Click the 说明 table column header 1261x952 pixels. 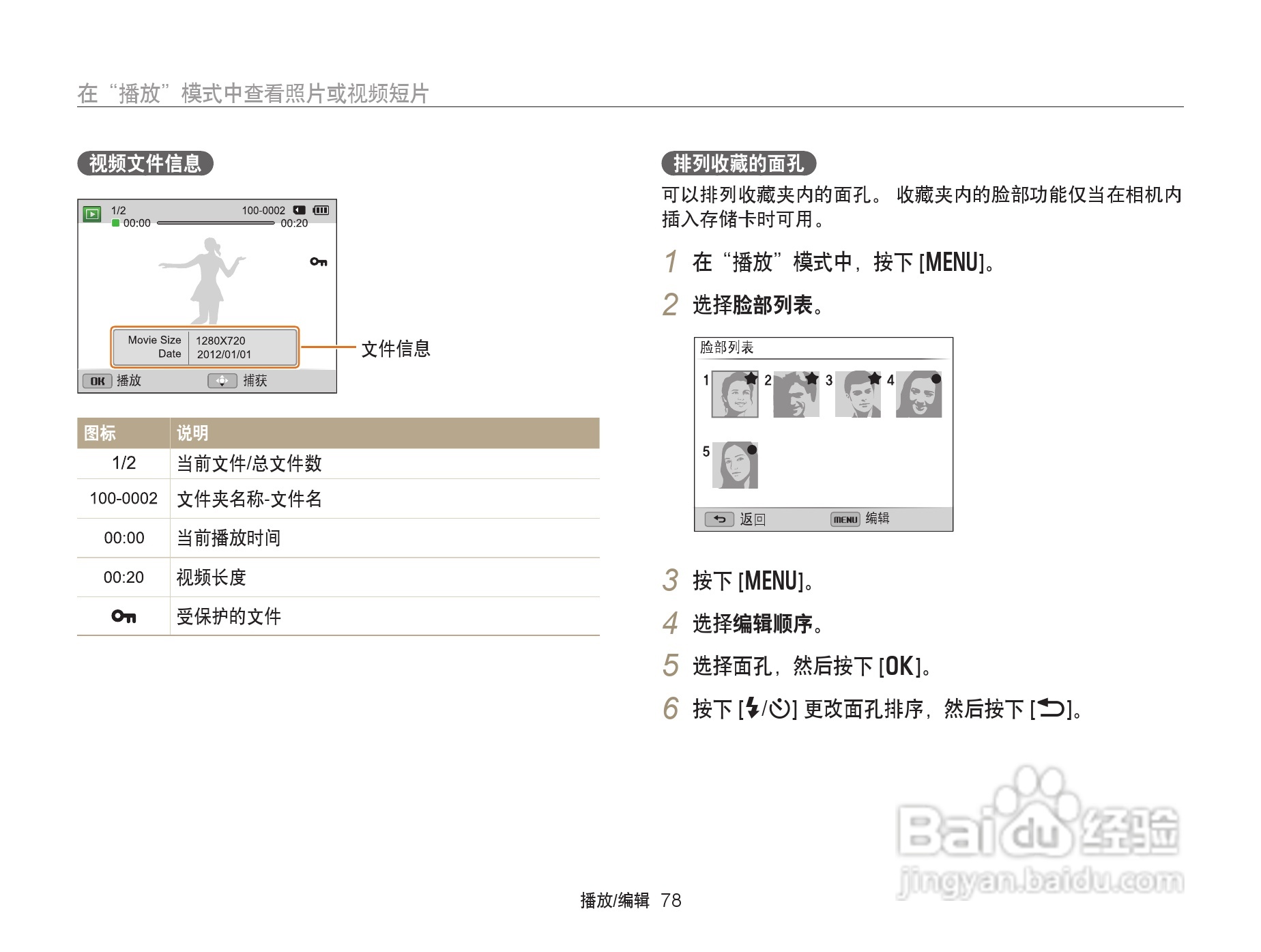pos(192,433)
